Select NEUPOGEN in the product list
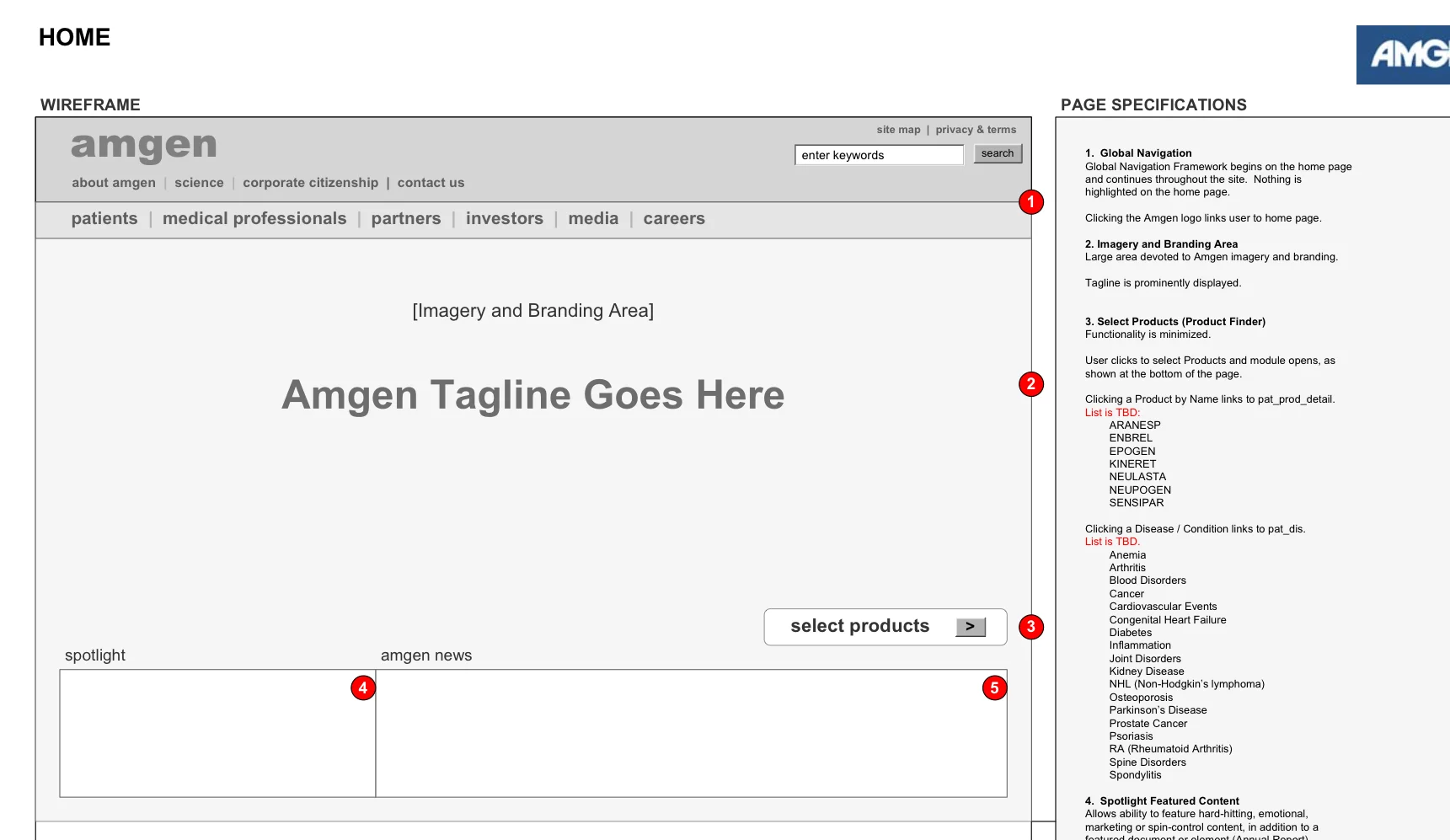This screenshot has height=840, width=1450. [x=1140, y=490]
